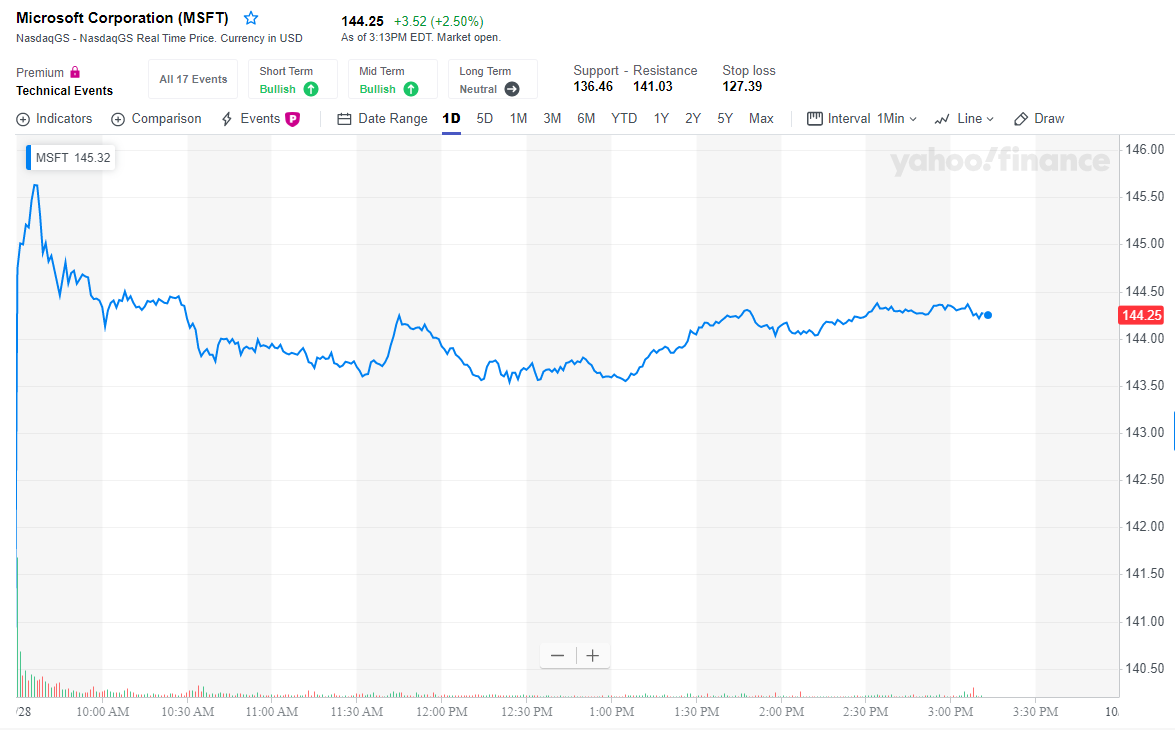Open the Date Range calendar picker
This screenshot has height=730, width=1175.
[x=344, y=119]
